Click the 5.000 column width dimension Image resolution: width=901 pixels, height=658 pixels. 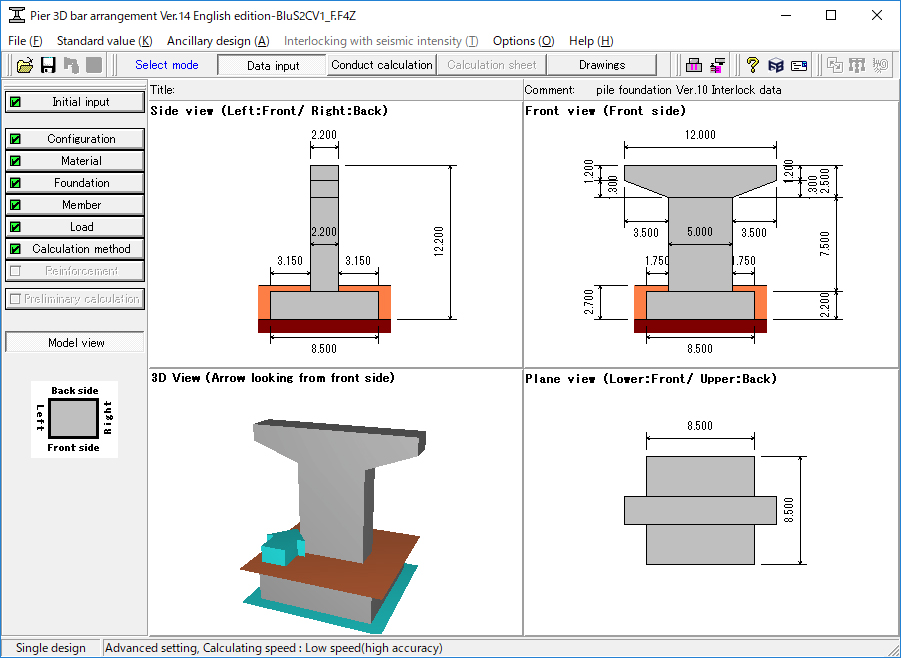[x=700, y=232]
